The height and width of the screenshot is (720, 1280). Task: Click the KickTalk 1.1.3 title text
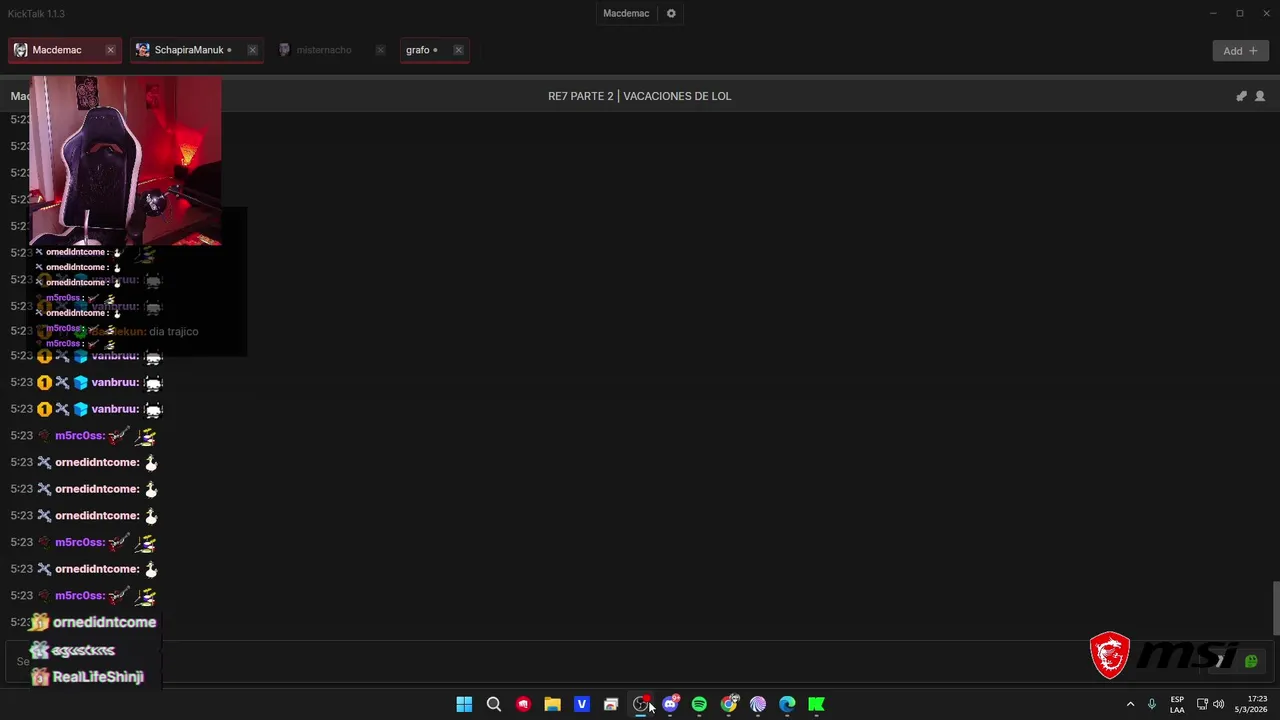(36, 14)
